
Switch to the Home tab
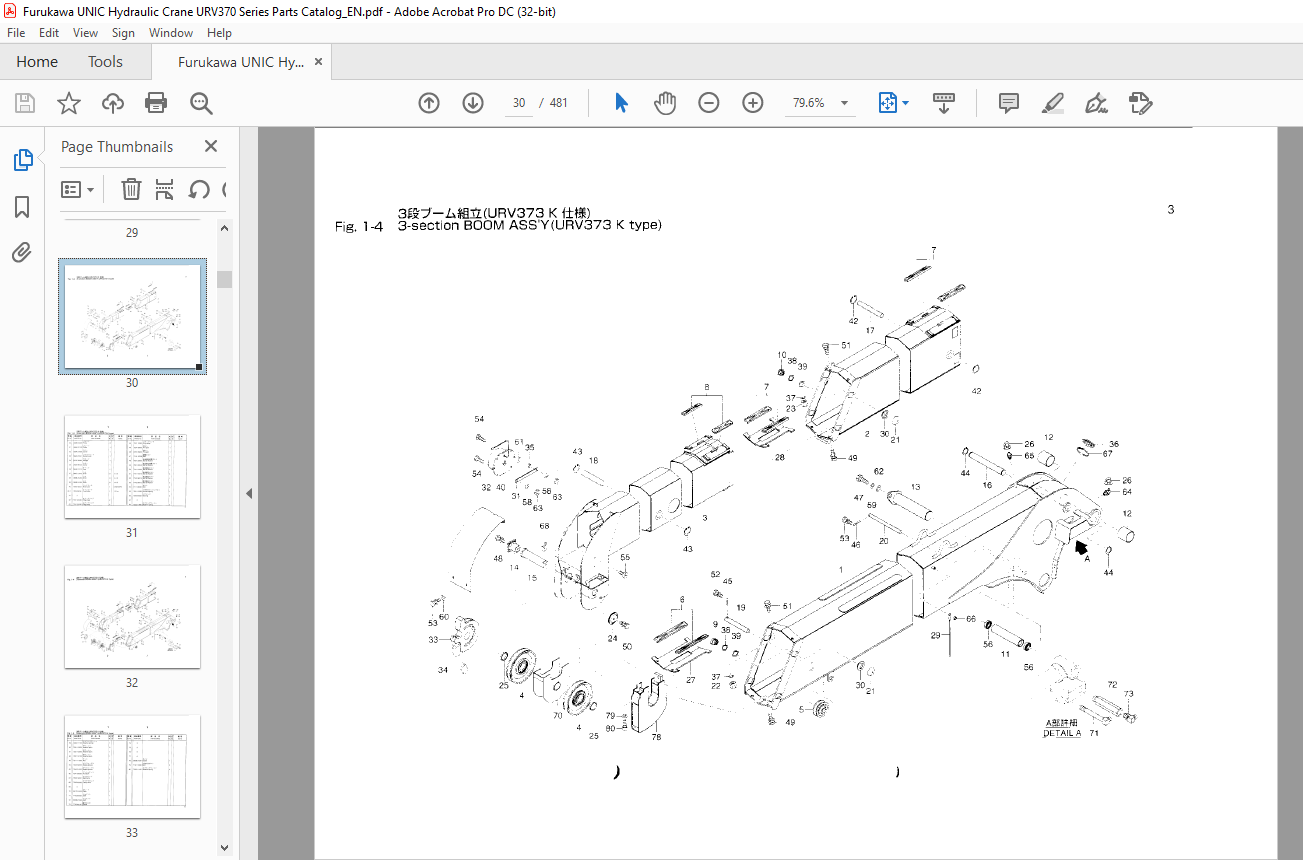(37, 62)
